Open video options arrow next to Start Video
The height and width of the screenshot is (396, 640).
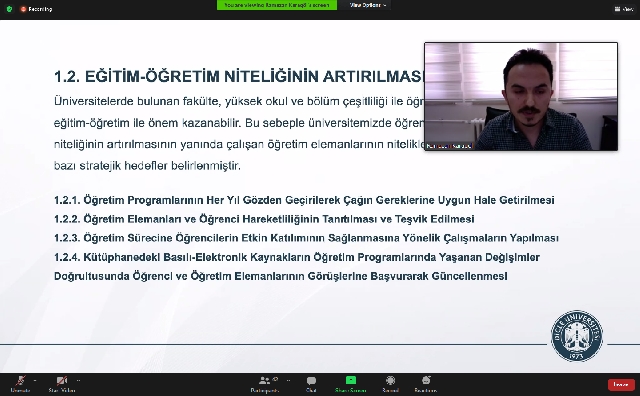78,380
